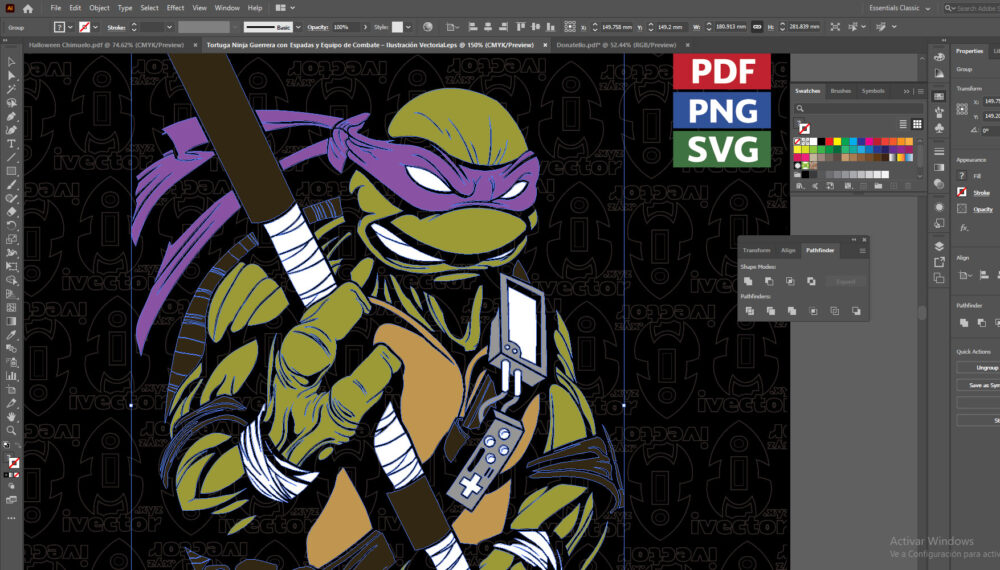Viewport: 1000px width, 570px height.
Task: Open the stroke color dropdown
Action: point(95,27)
